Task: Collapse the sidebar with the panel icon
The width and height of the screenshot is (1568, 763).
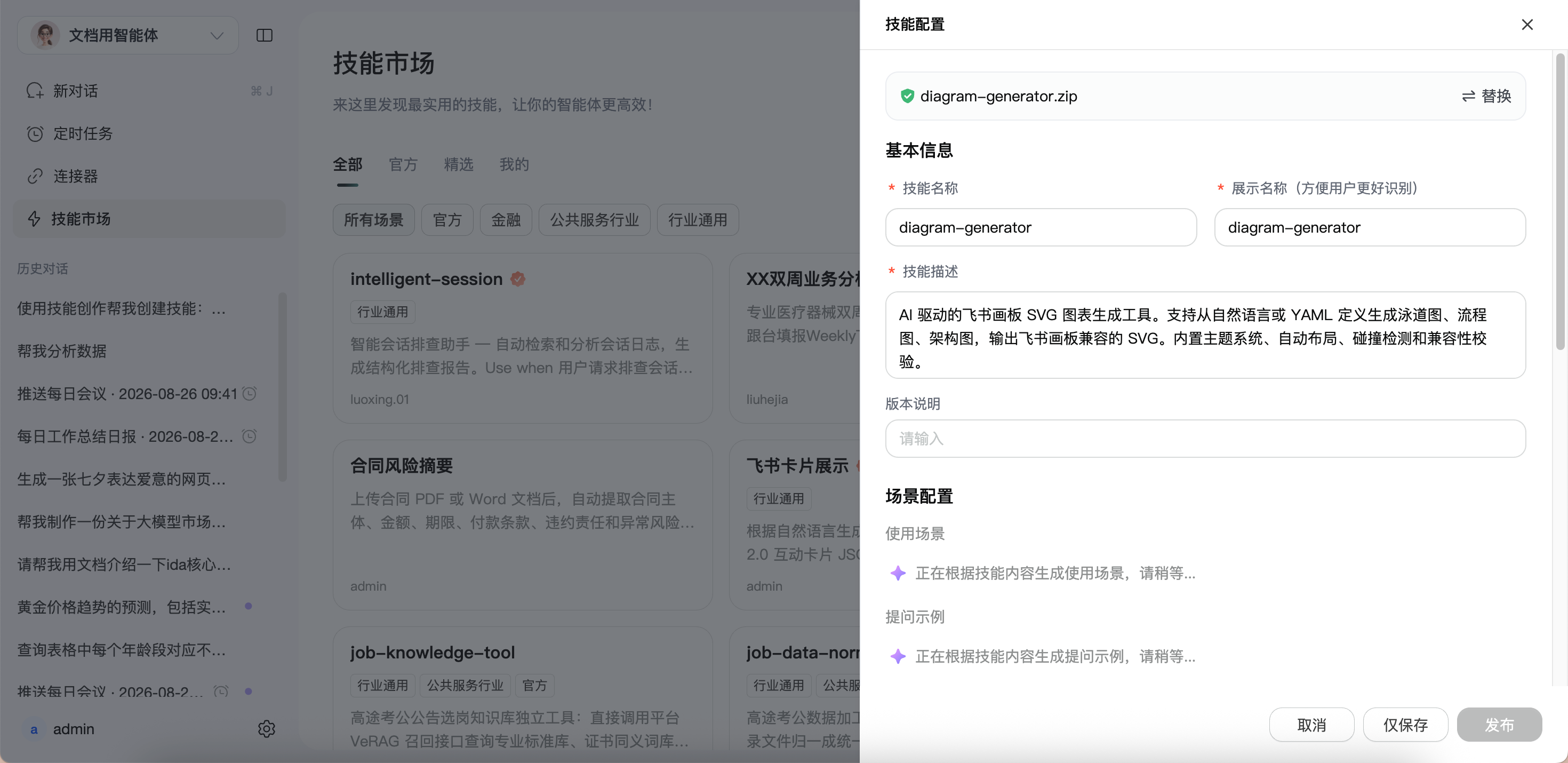Action: pos(264,35)
